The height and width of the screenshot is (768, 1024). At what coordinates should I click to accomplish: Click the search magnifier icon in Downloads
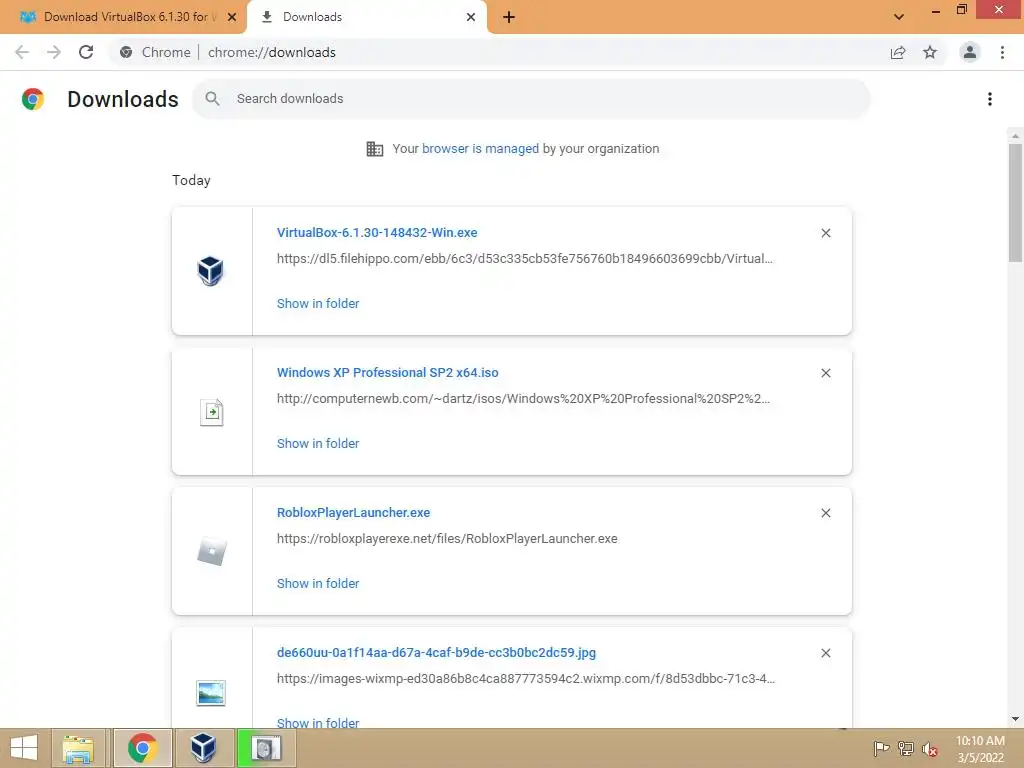point(212,99)
